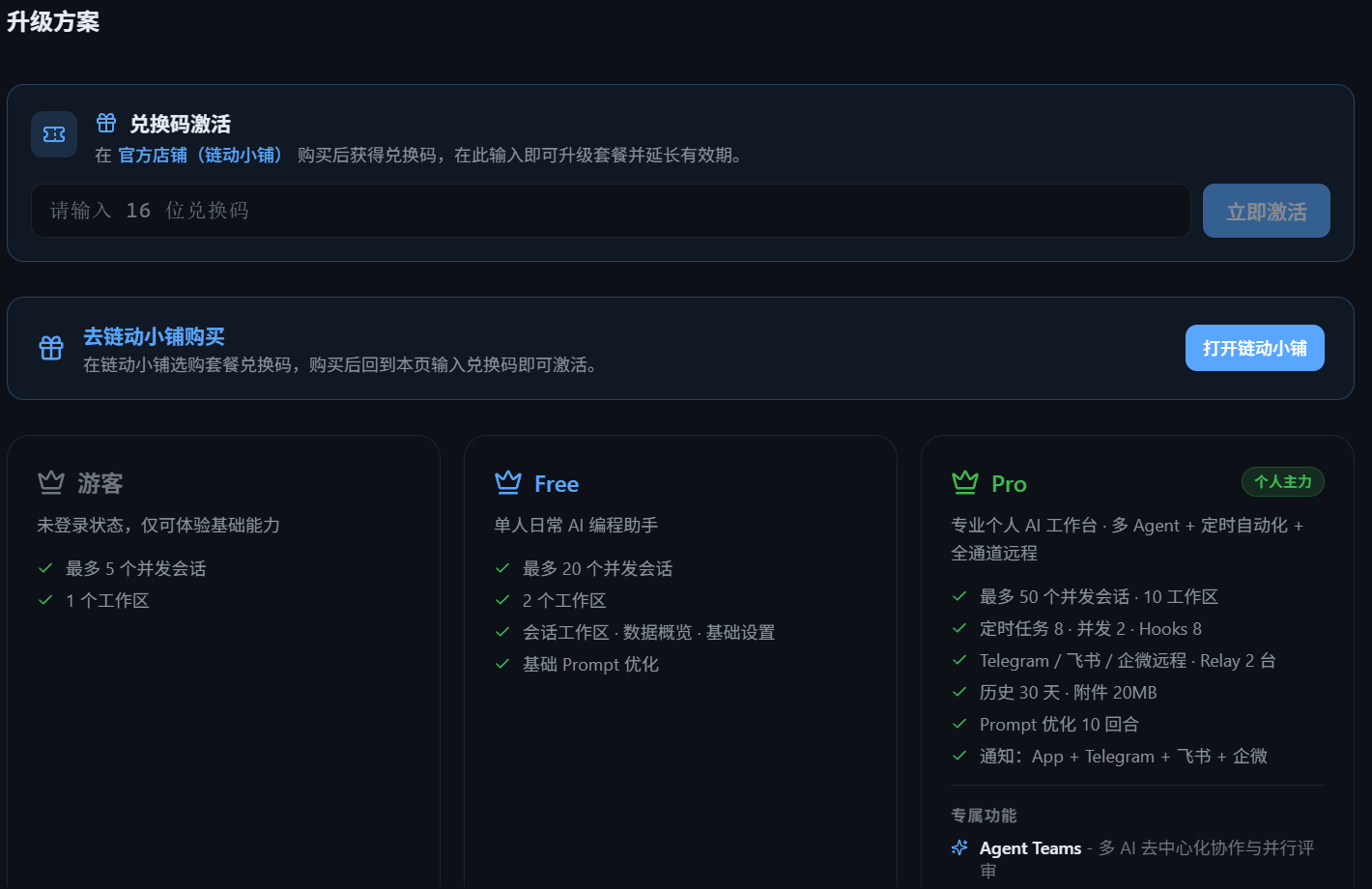This screenshot has height=889, width=1372.
Task: Click text 最多 20 个并发会话
Action: [598, 568]
